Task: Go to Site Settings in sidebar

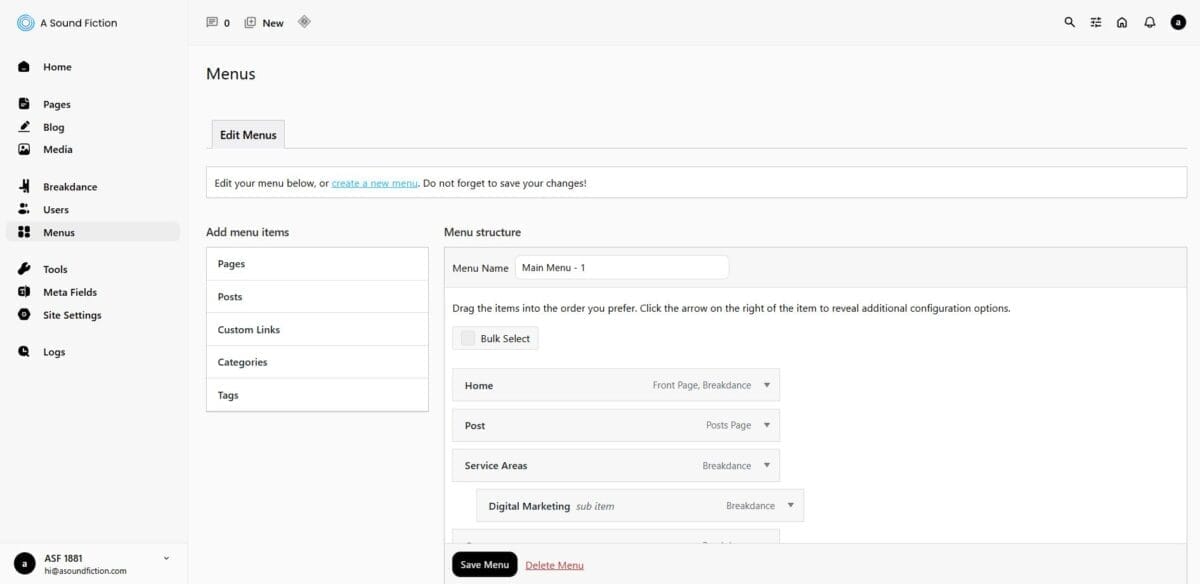Action: (x=71, y=315)
